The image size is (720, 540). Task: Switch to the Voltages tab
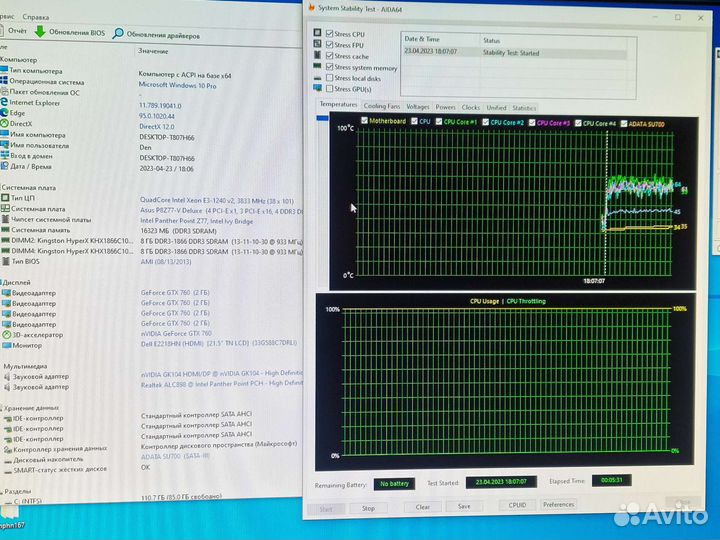418,107
